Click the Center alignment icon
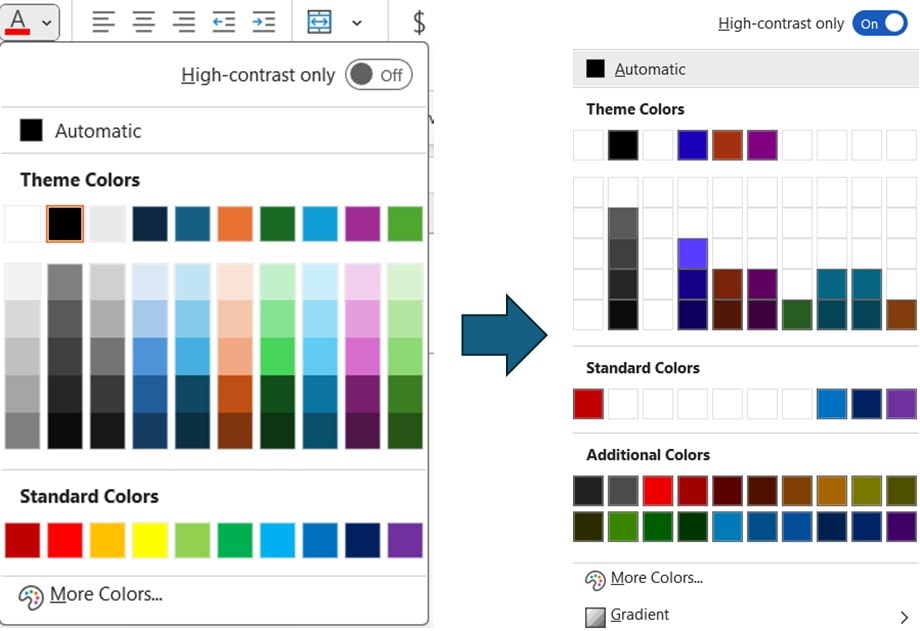 (x=143, y=22)
